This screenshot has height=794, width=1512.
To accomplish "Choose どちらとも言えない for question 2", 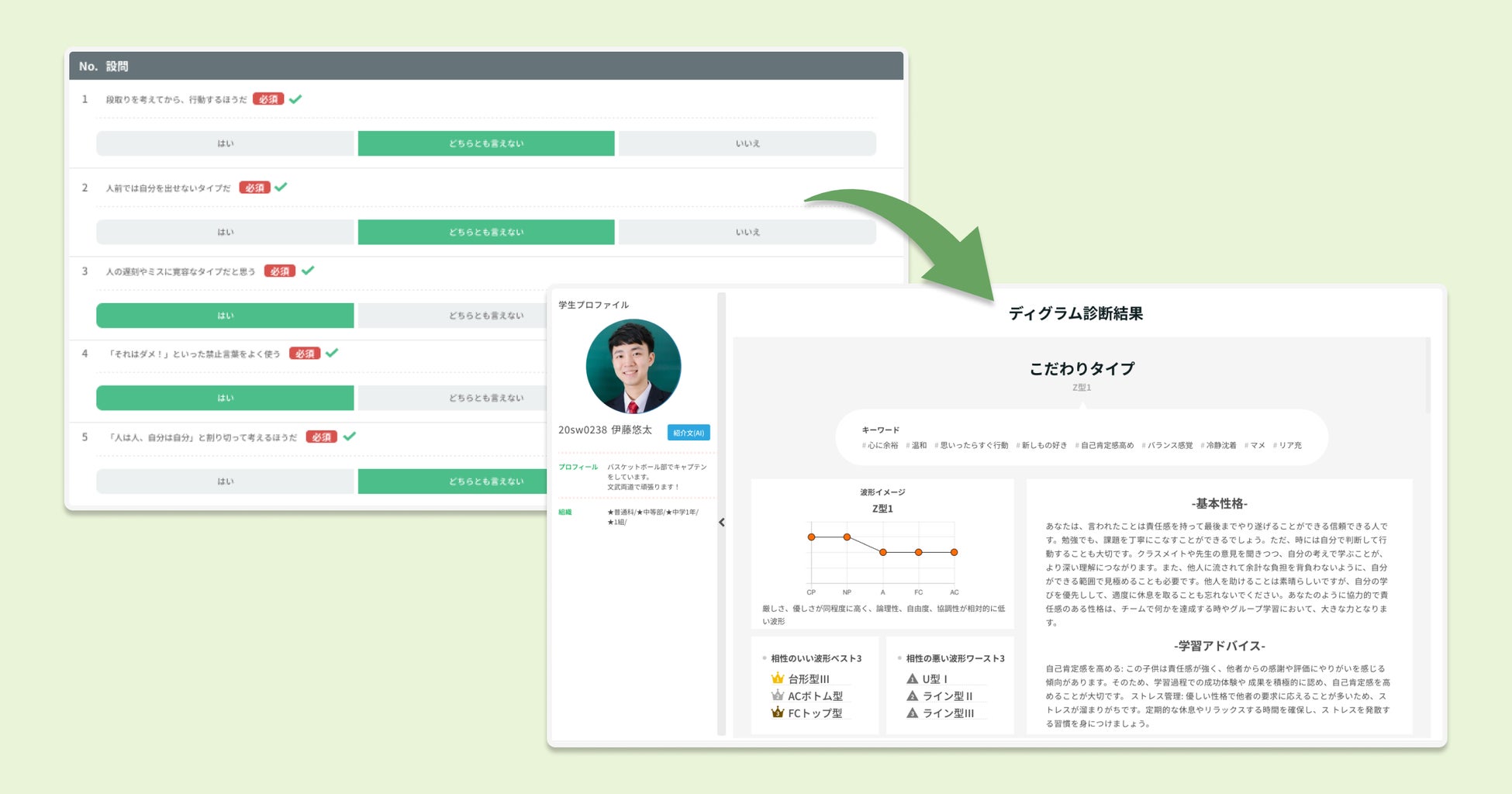I will point(486,232).
